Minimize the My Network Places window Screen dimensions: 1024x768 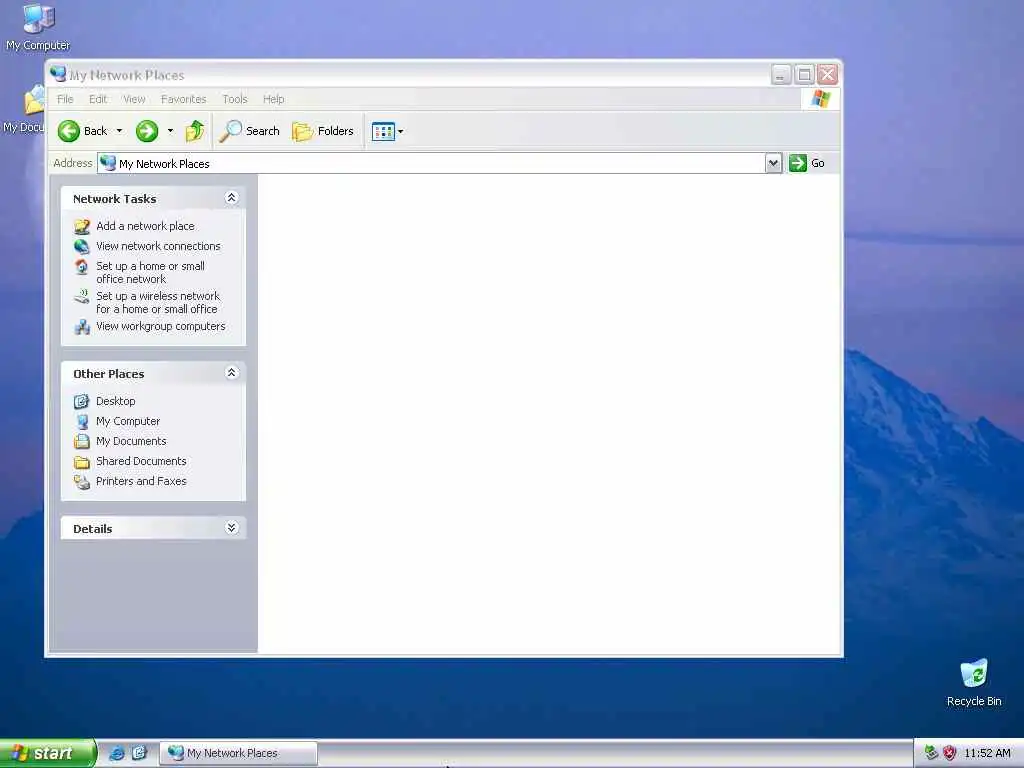click(781, 74)
